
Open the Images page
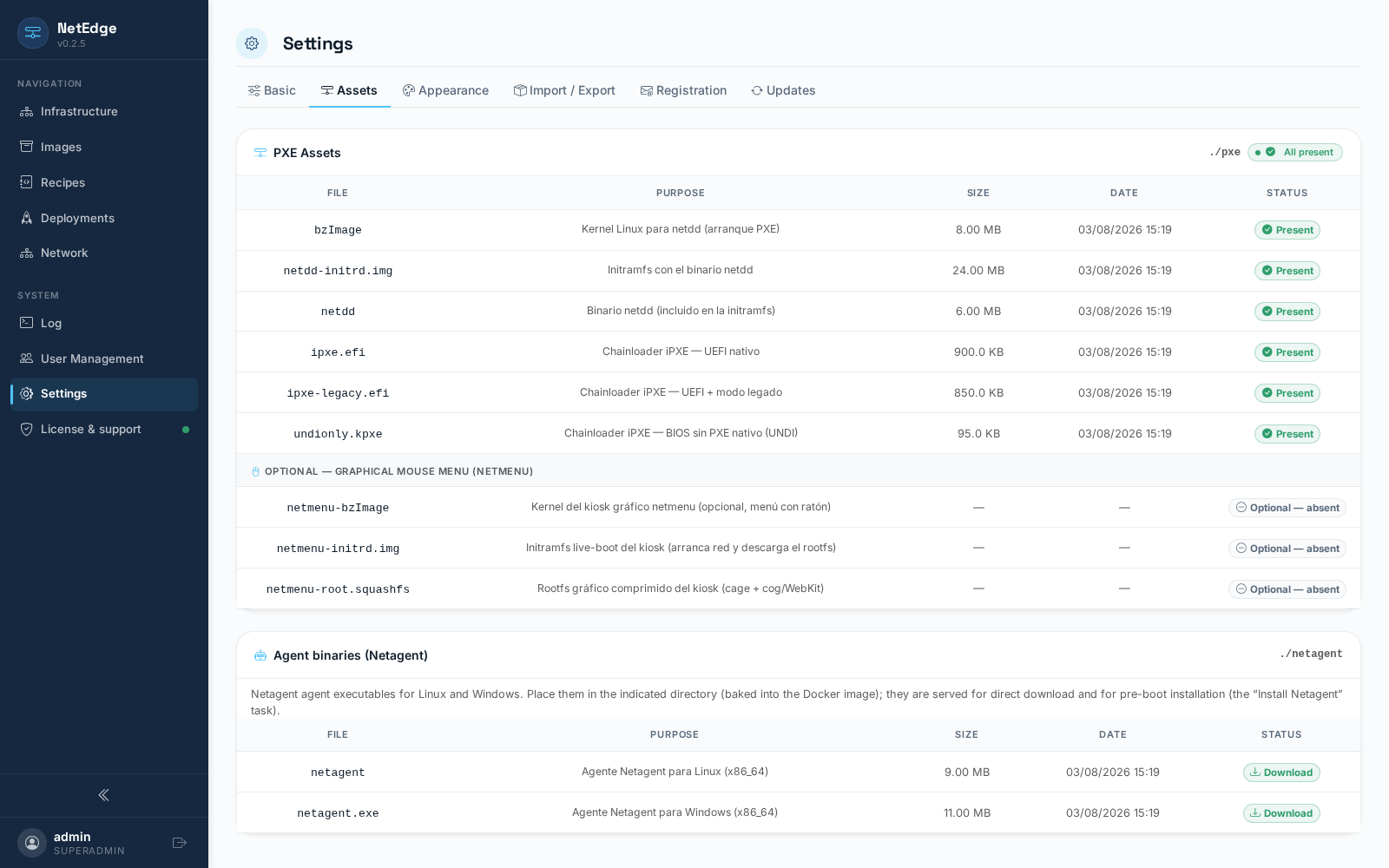tap(104, 147)
